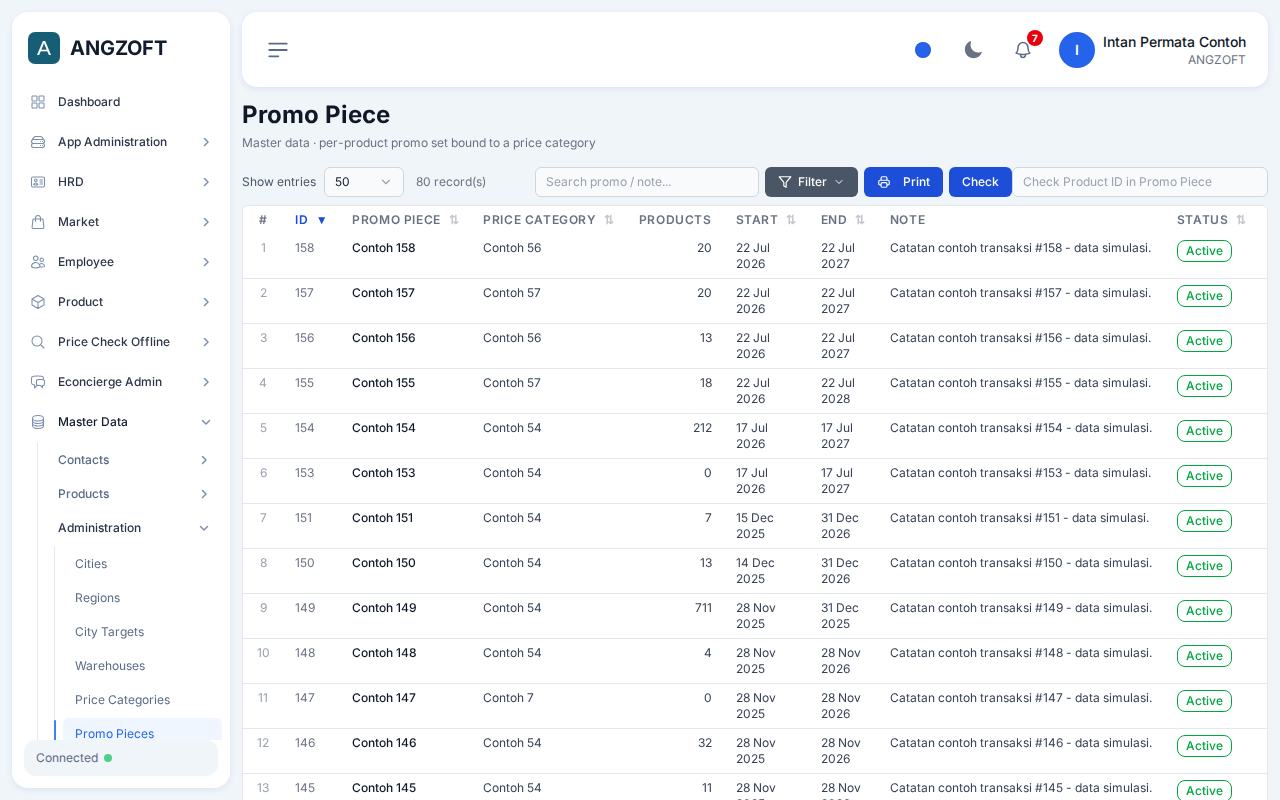Click the HRD ID card icon
Screen dimensions: 1280x800
point(38,182)
